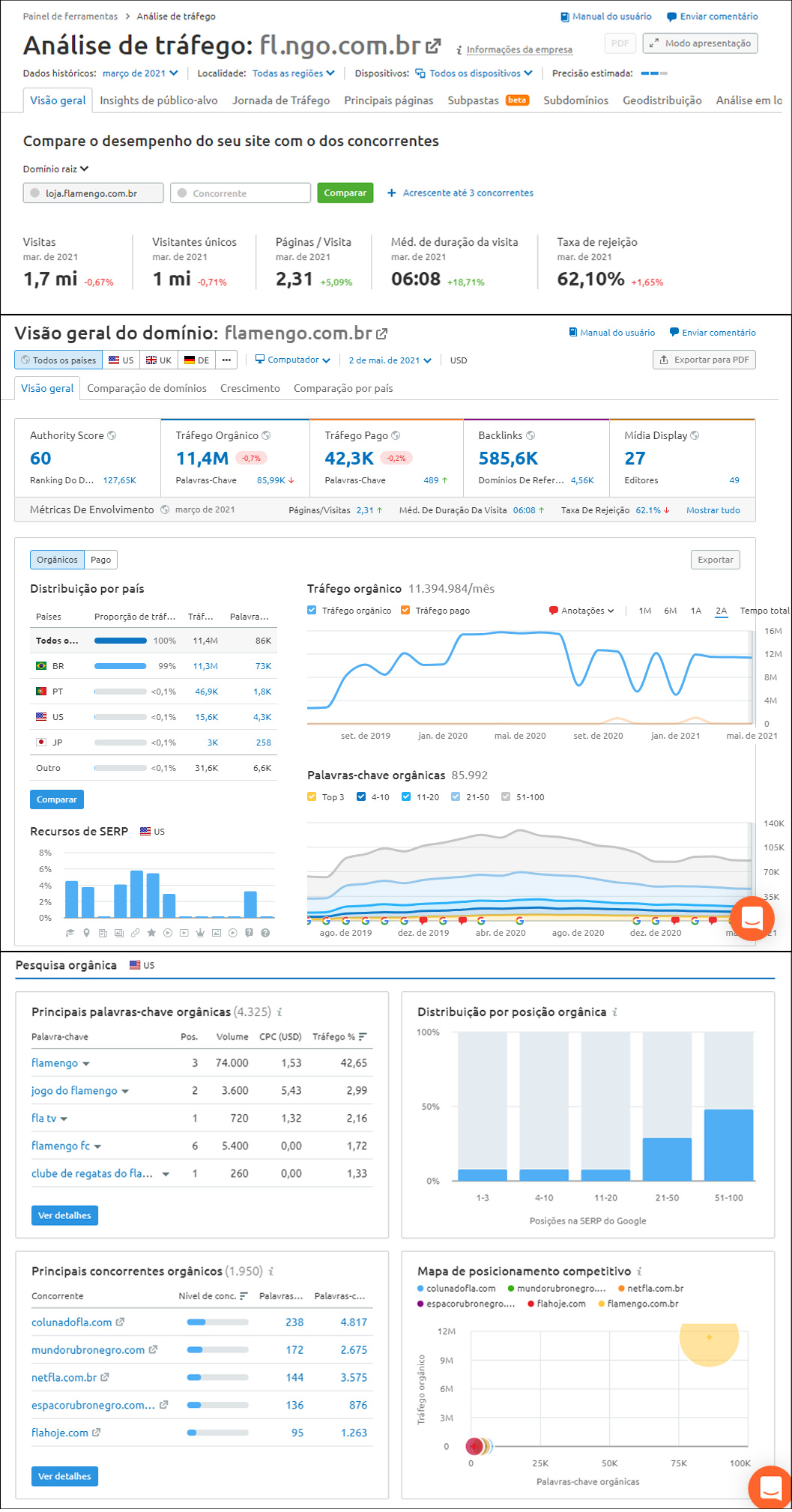Open the Jornada de Tráfego tab
The image size is (792, 1512).
coord(281,100)
